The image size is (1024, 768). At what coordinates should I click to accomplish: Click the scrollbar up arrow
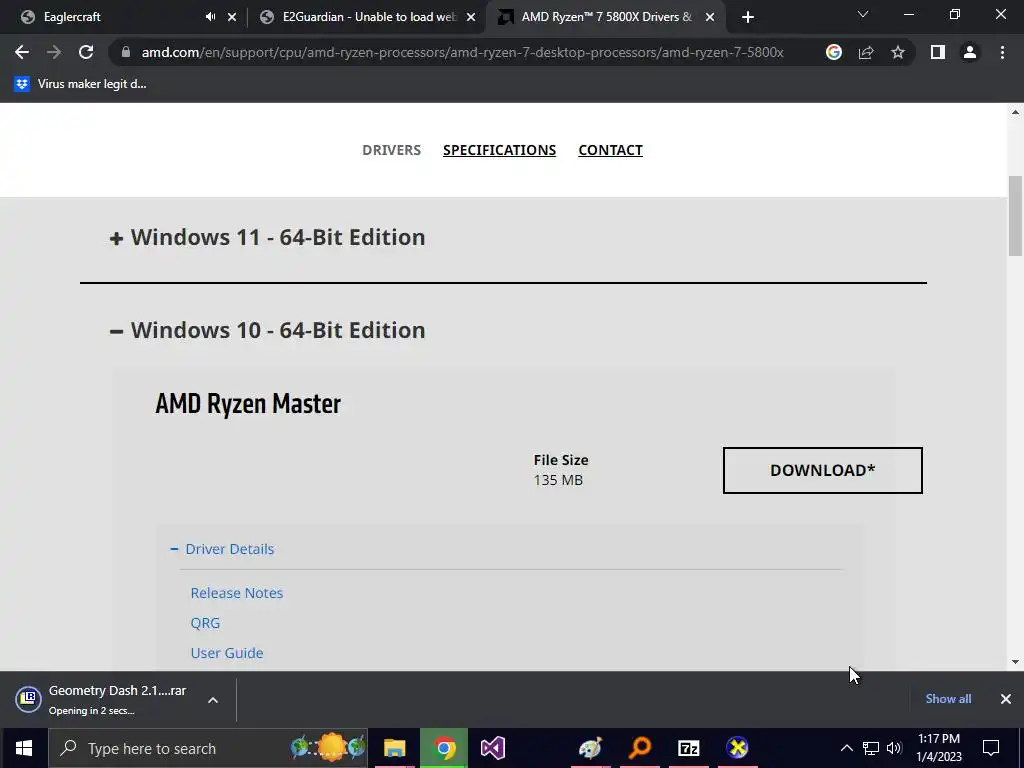pos(1015,112)
